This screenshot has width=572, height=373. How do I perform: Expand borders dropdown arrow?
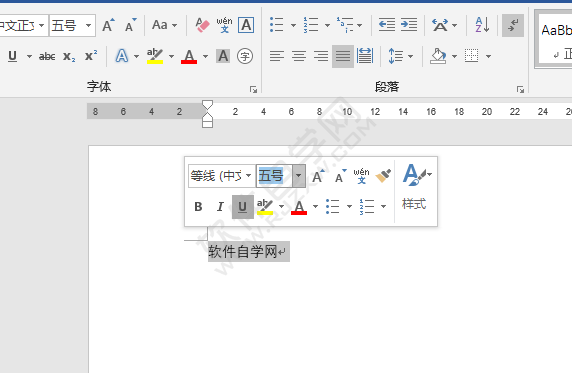click(x=488, y=57)
